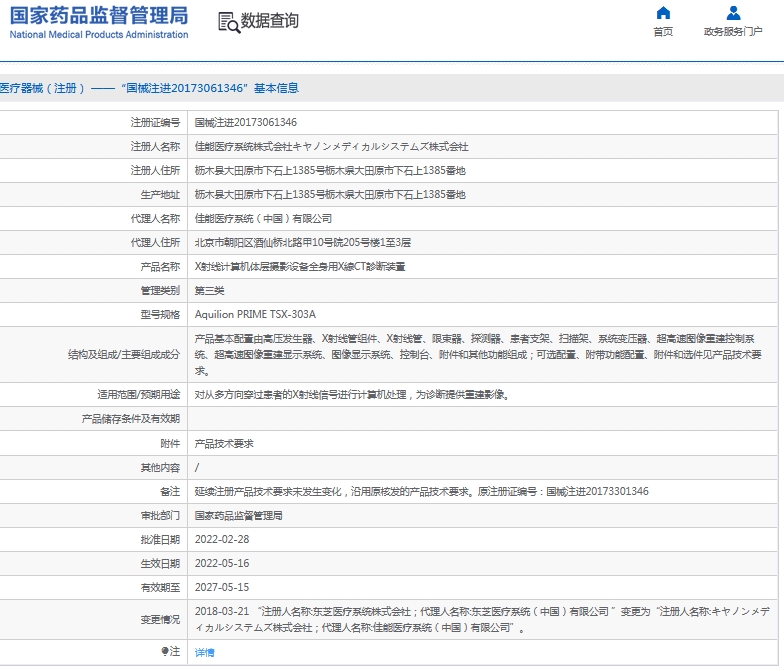Select registration number 国械注进20173061346 value
This screenshot has width=784, height=671.
(x=246, y=122)
